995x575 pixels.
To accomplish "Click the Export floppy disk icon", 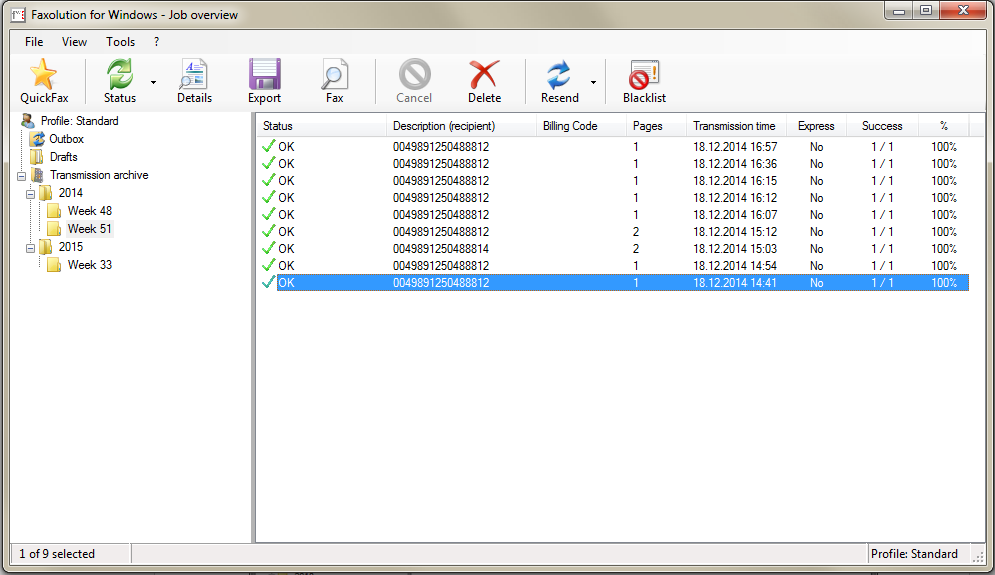I will pyautogui.click(x=265, y=75).
